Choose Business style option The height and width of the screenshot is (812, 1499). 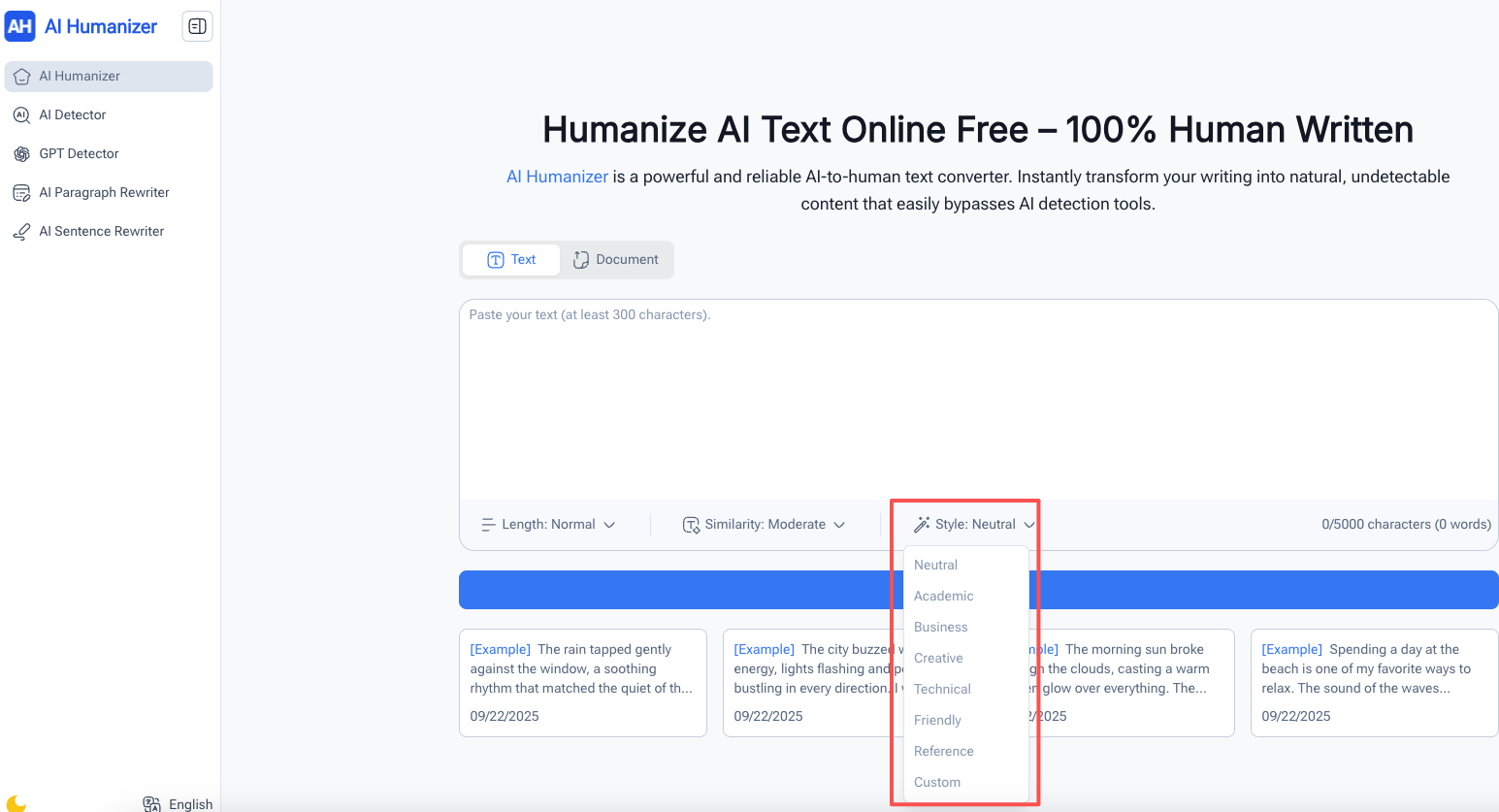[966, 627]
